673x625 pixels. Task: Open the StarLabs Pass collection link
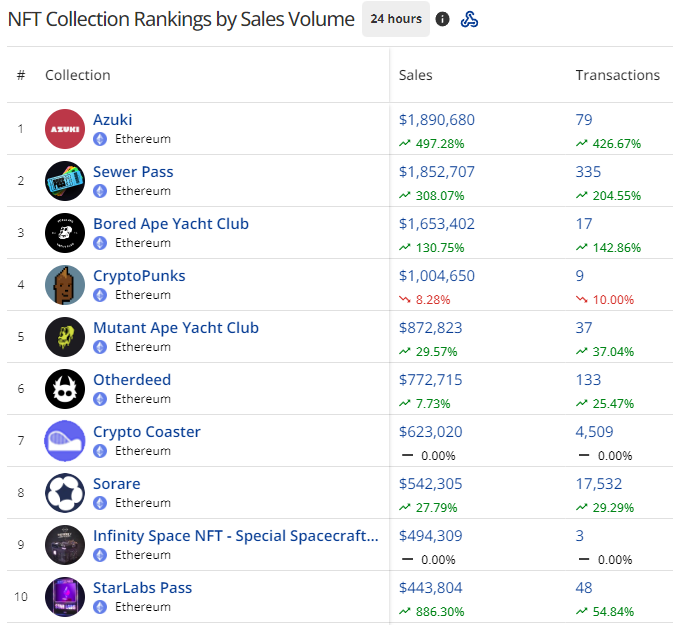[142, 588]
